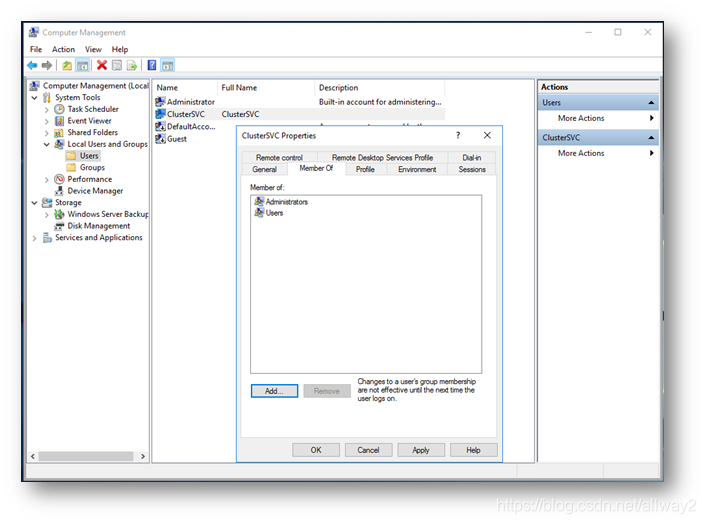The image size is (706, 524).
Task: Expand the Task Scheduler tree node
Action: click(x=47, y=109)
